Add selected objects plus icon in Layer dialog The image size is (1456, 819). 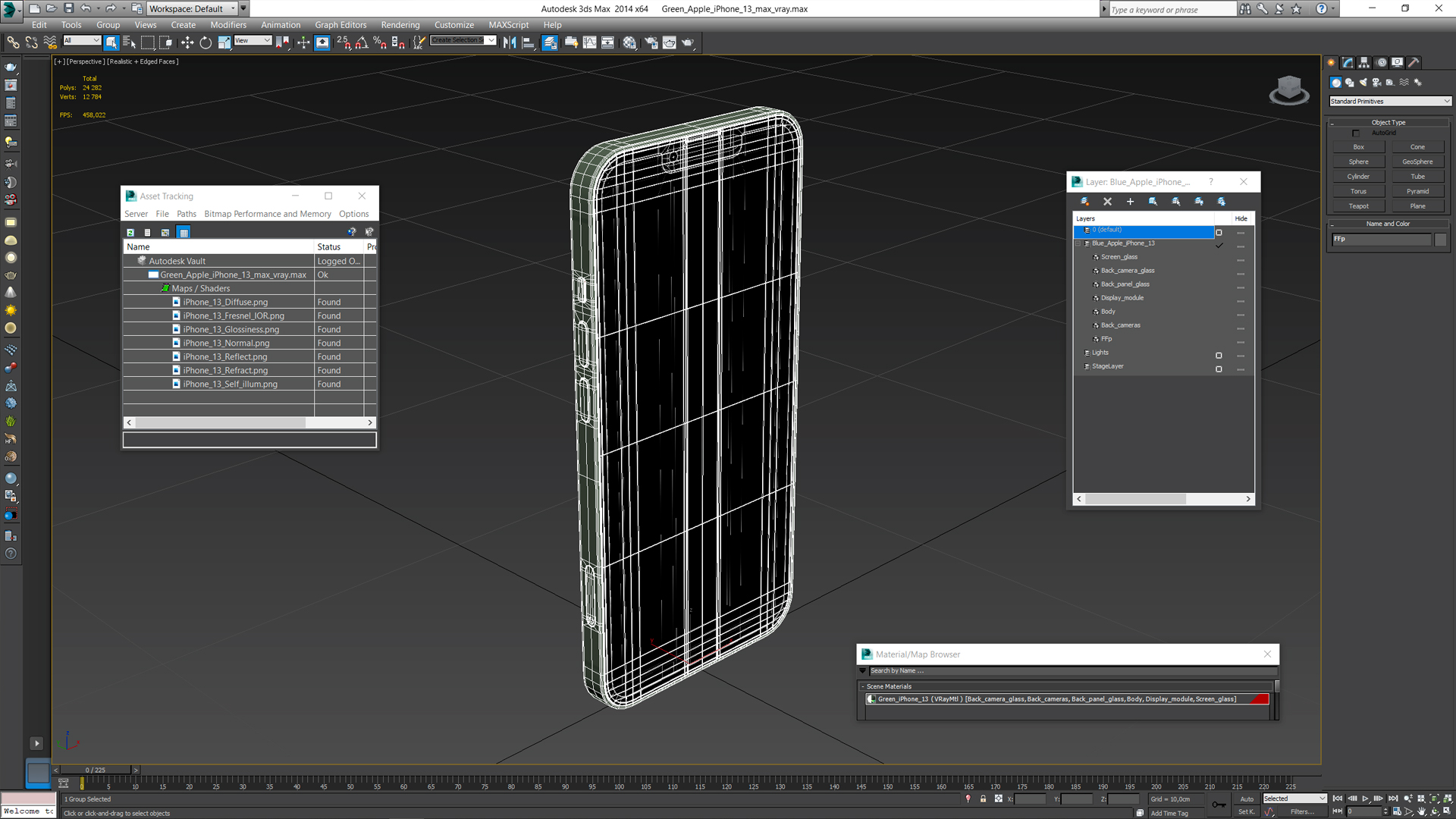[1130, 202]
